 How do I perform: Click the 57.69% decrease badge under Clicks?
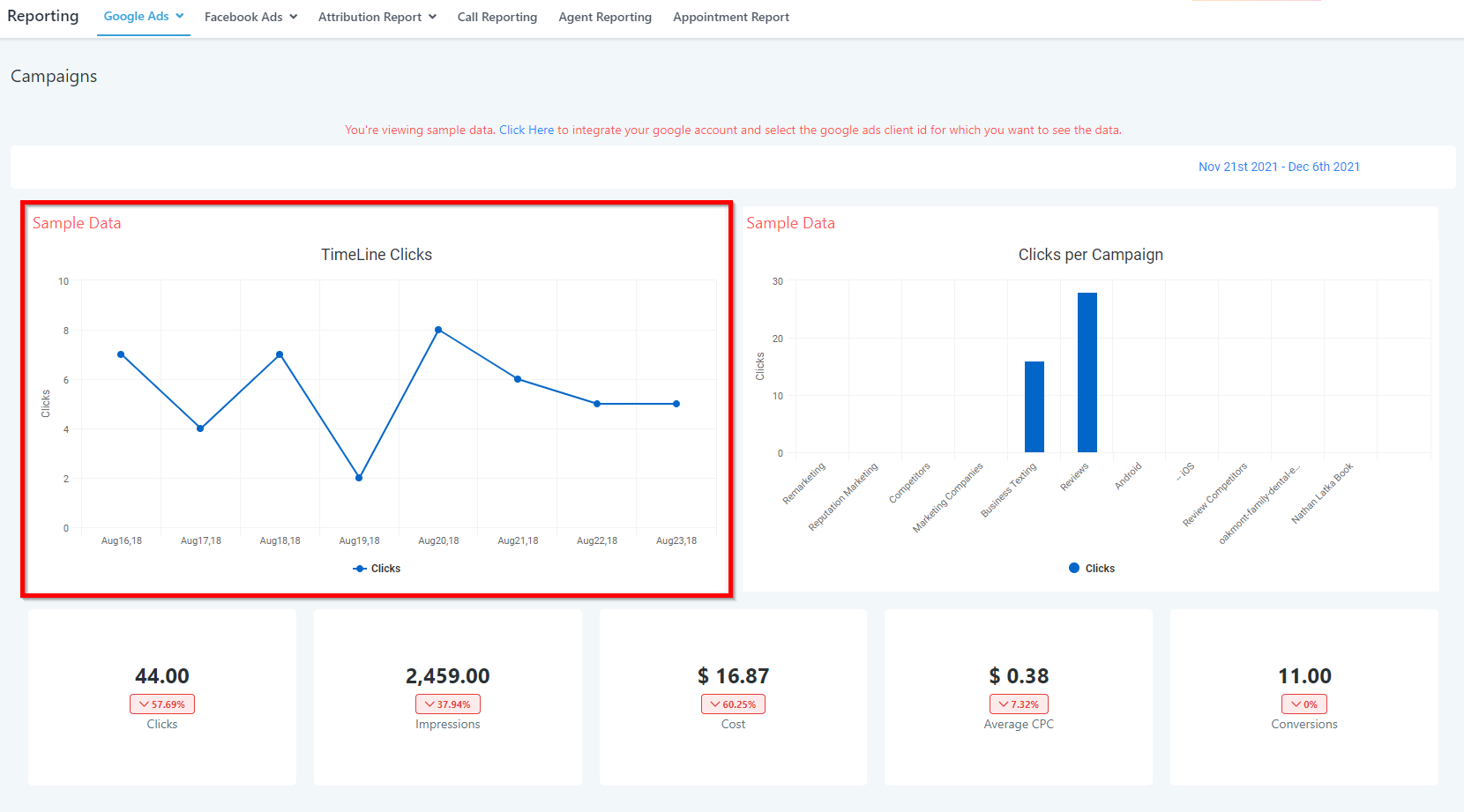[162, 704]
